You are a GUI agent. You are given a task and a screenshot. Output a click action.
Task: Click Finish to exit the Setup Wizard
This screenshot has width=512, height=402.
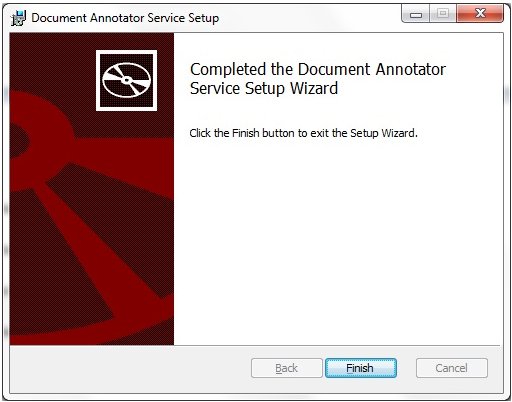pos(361,368)
